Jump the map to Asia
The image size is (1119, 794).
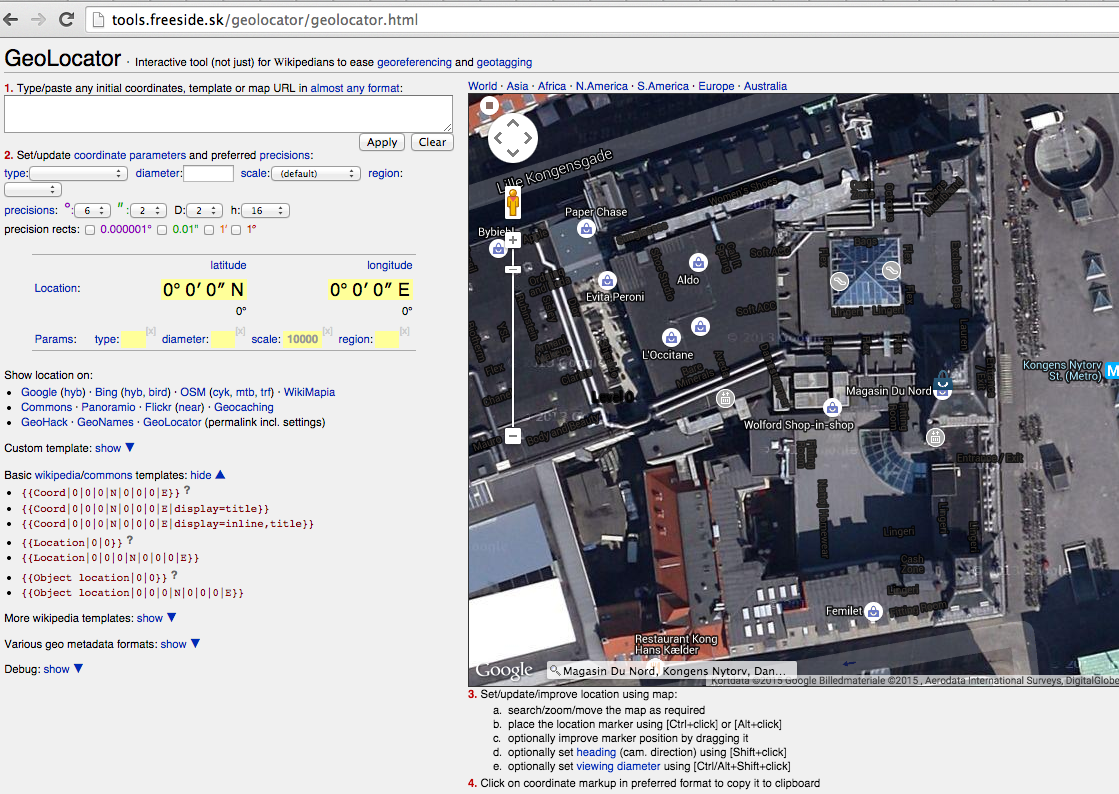[x=517, y=86]
